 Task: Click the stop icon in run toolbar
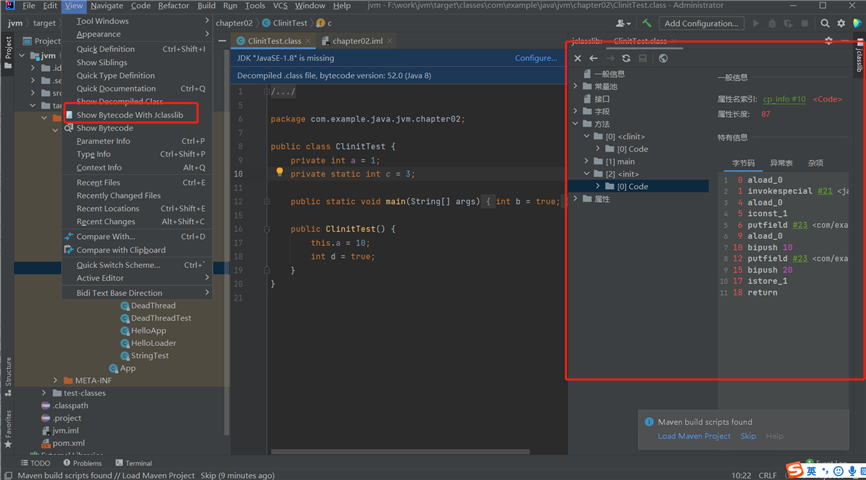pos(805,23)
